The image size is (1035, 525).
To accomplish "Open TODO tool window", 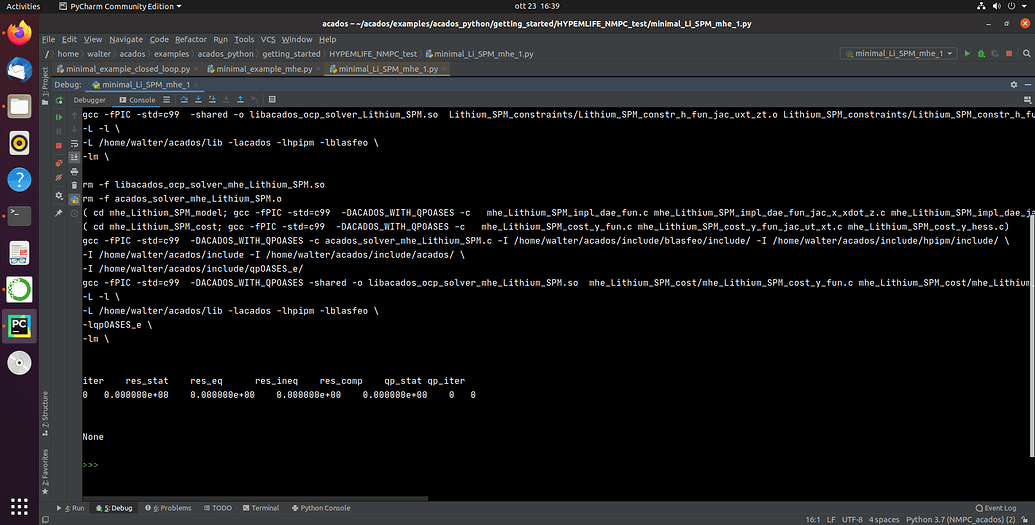I will (x=218, y=508).
